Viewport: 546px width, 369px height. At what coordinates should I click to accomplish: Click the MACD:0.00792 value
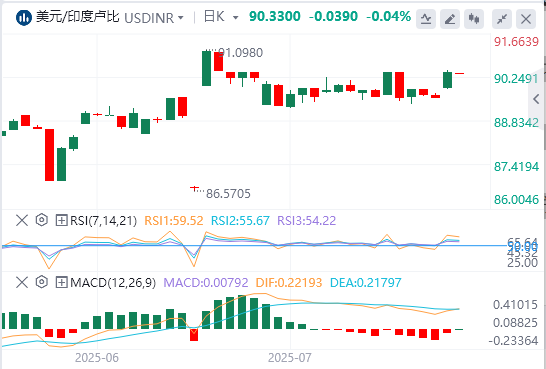pyautogui.click(x=206, y=283)
